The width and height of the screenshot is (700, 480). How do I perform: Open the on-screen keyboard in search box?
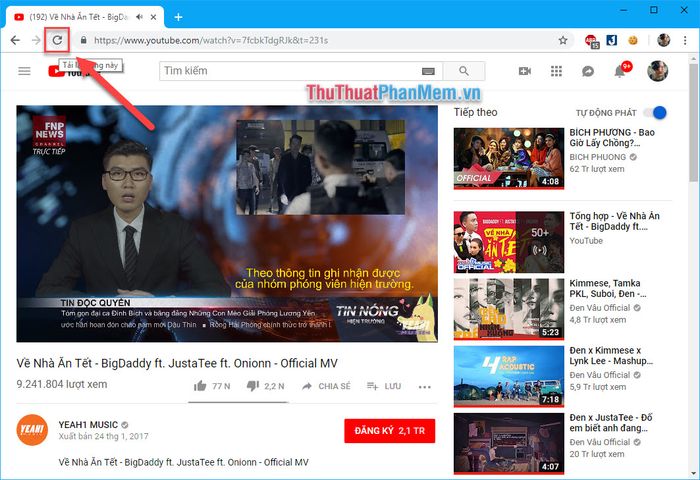(x=428, y=71)
